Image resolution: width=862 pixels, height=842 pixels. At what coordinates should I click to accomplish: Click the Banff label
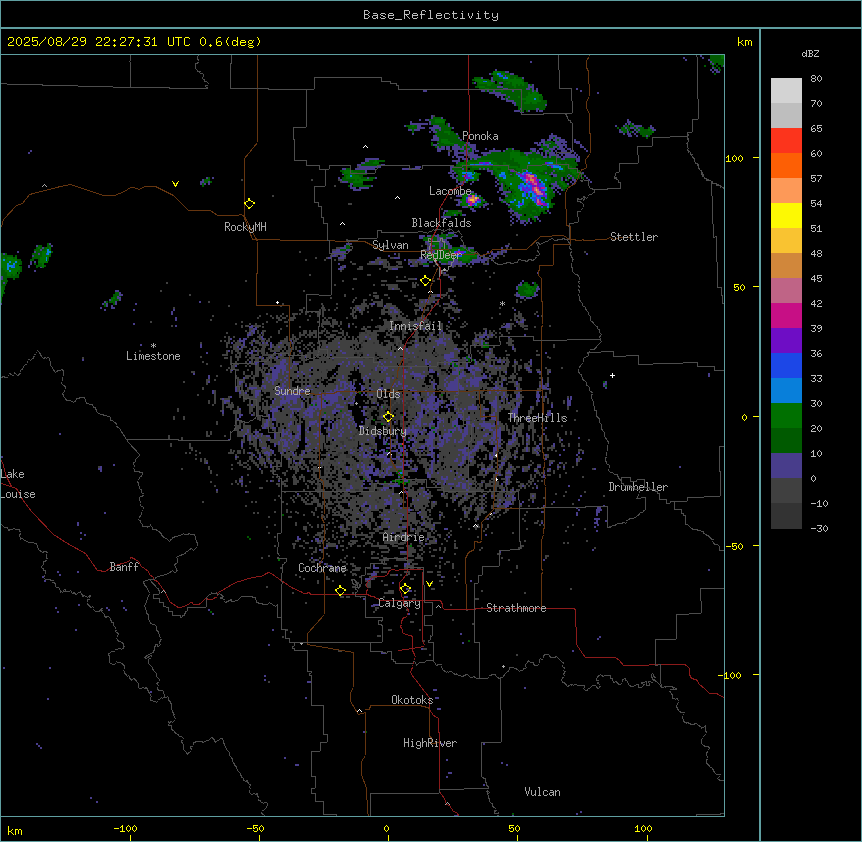tap(124, 567)
